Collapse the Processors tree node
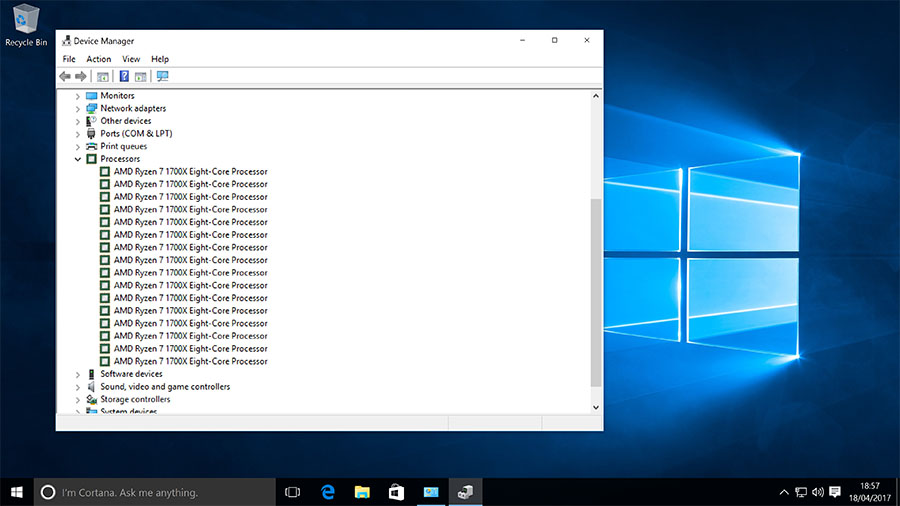 click(77, 159)
